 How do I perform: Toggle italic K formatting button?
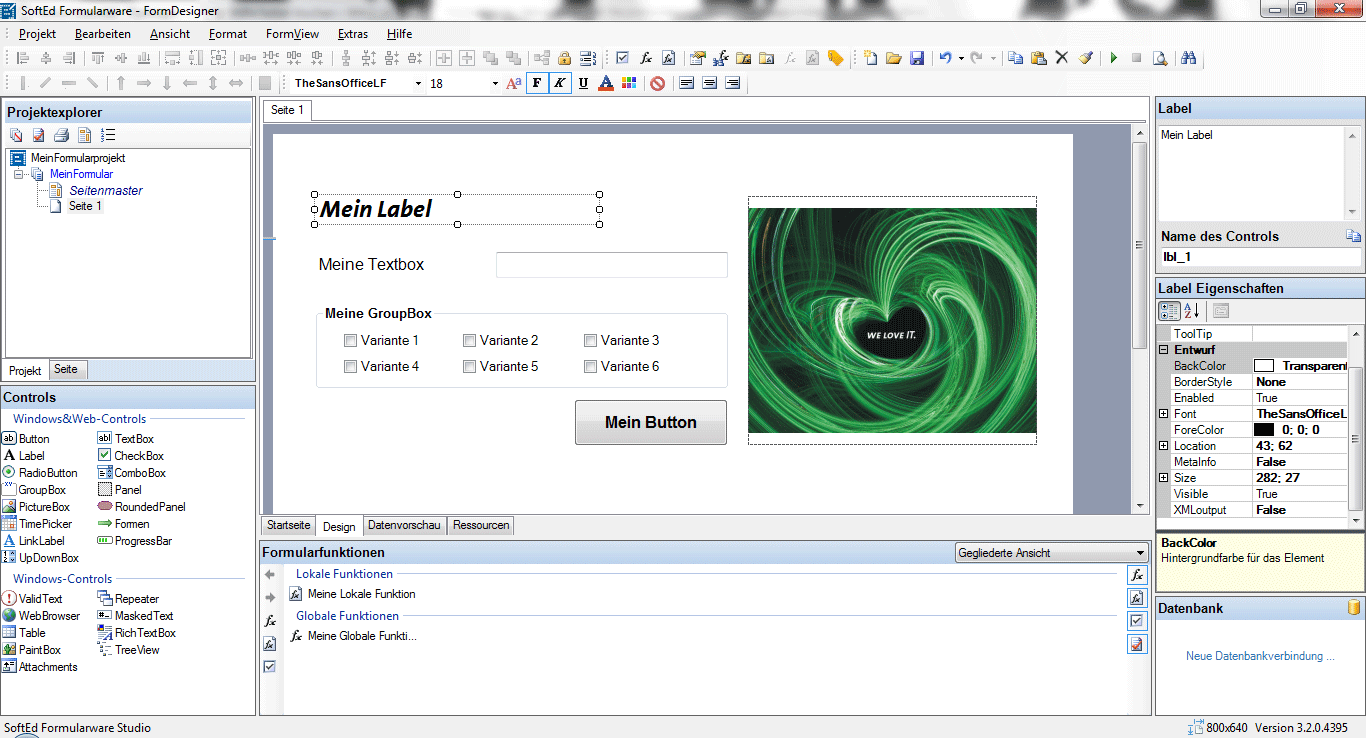(560, 83)
